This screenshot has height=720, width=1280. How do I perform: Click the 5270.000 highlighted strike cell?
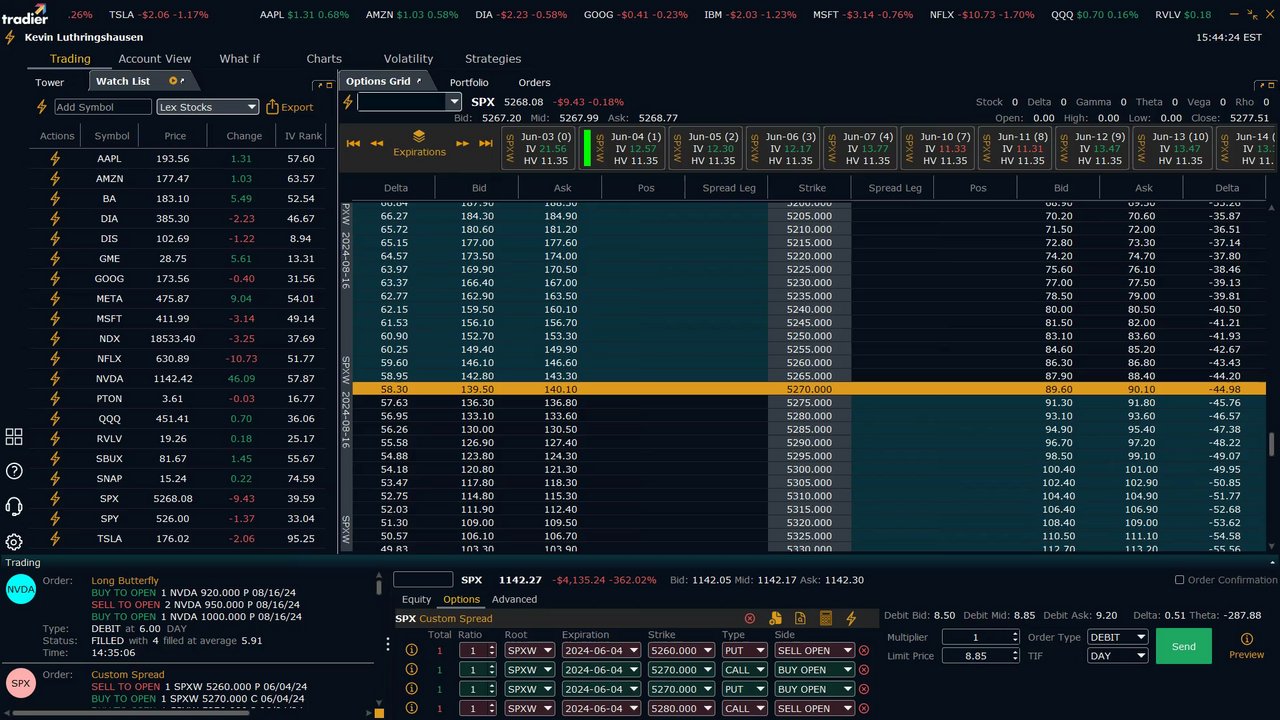tap(809, 389)
